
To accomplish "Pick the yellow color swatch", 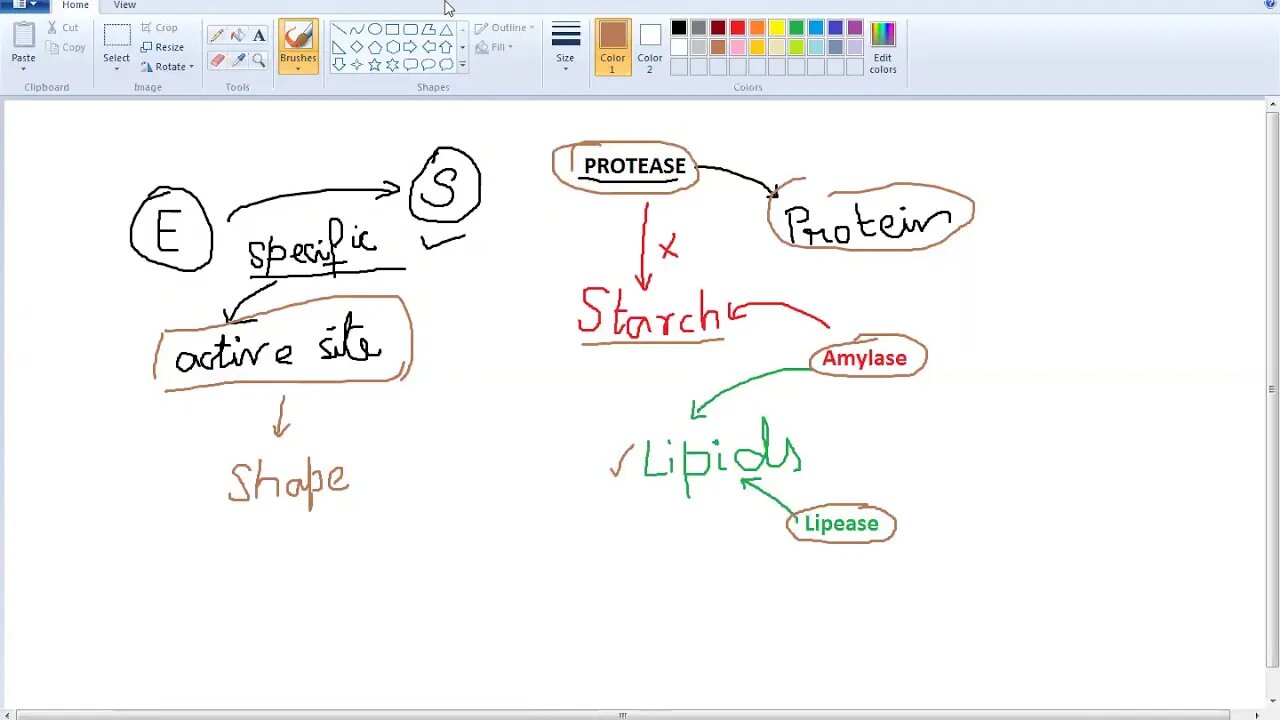I will pos(777,28).
